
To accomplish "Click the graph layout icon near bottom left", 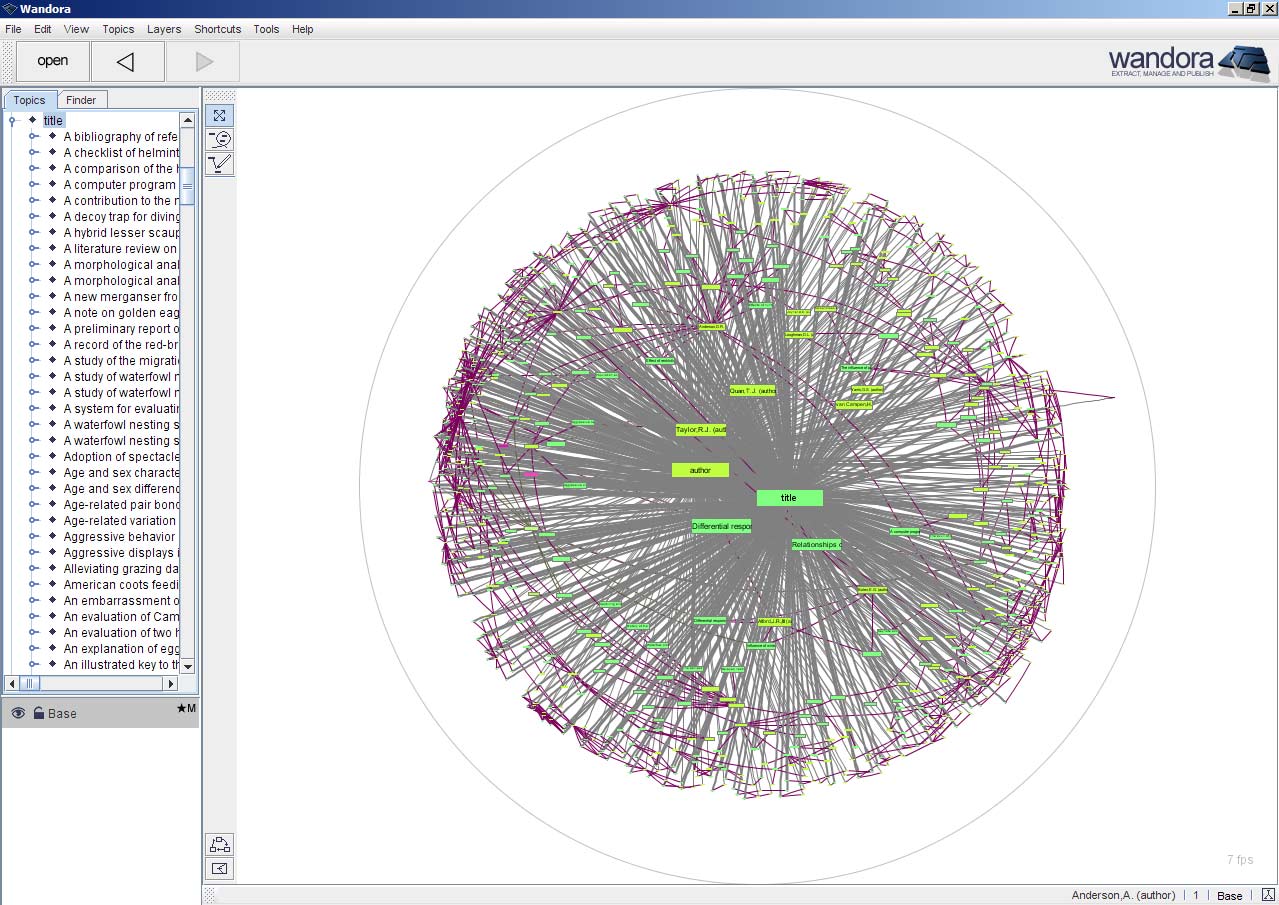I will tap(218, 844).
